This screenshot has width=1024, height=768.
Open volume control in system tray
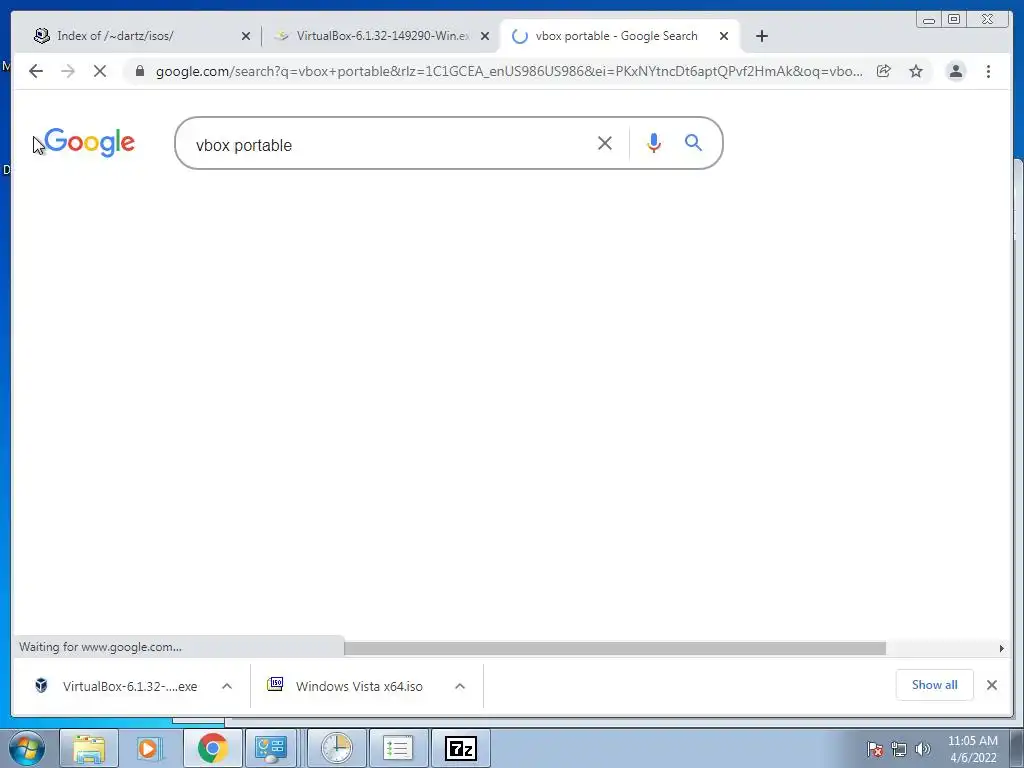pos(923,749)
